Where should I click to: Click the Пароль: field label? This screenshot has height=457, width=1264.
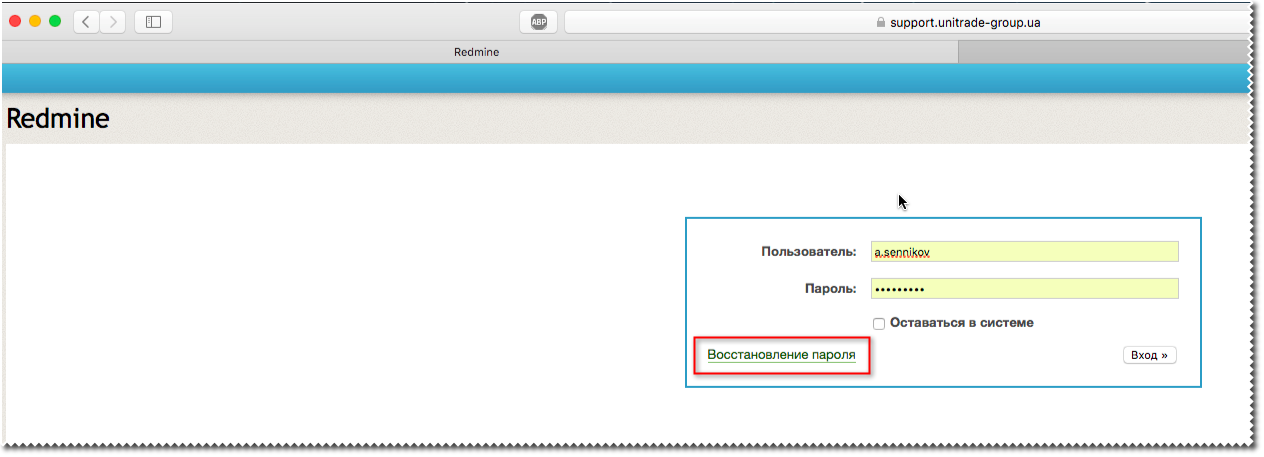(831, 289)
